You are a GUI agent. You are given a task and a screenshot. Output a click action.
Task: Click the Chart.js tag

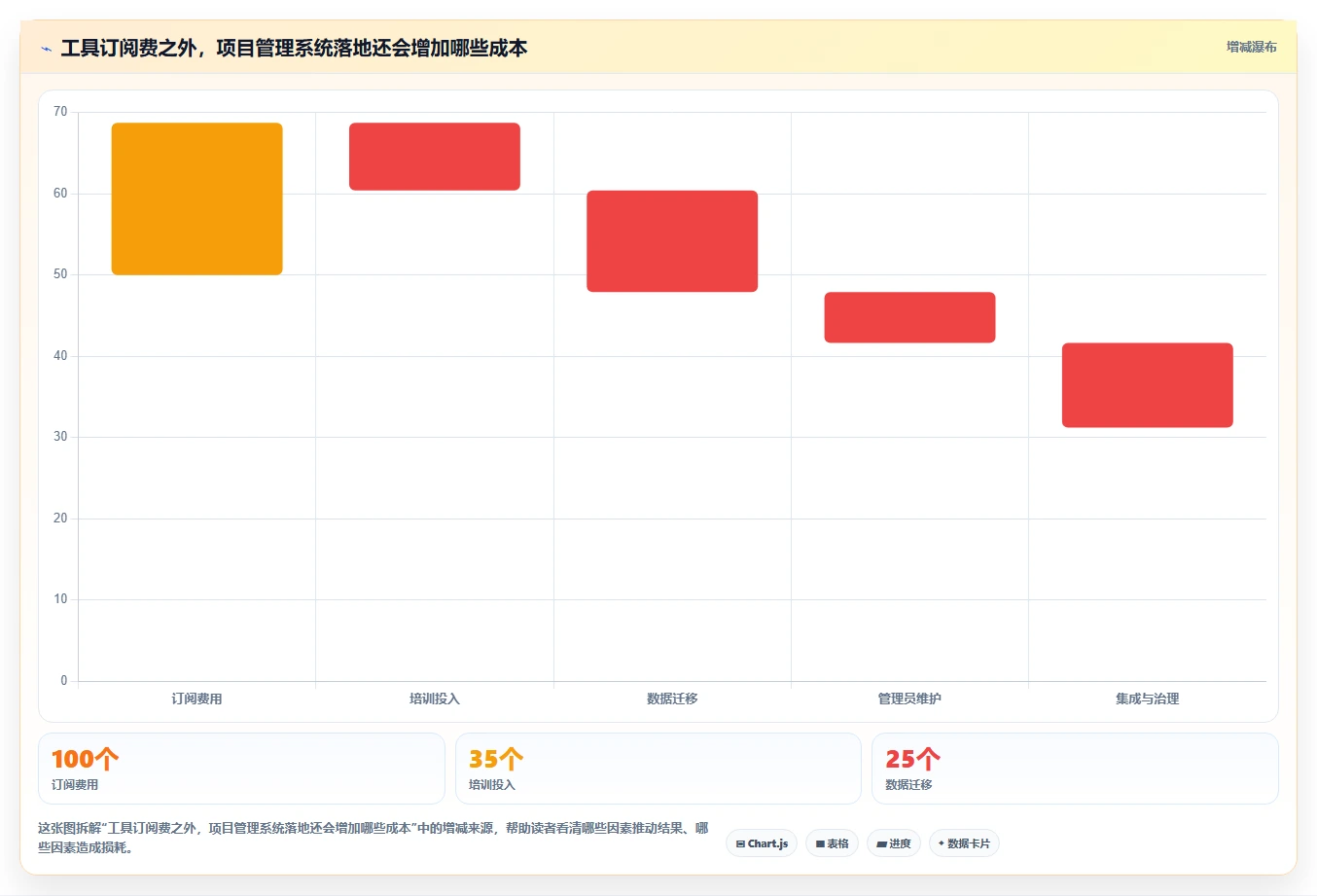762,843
